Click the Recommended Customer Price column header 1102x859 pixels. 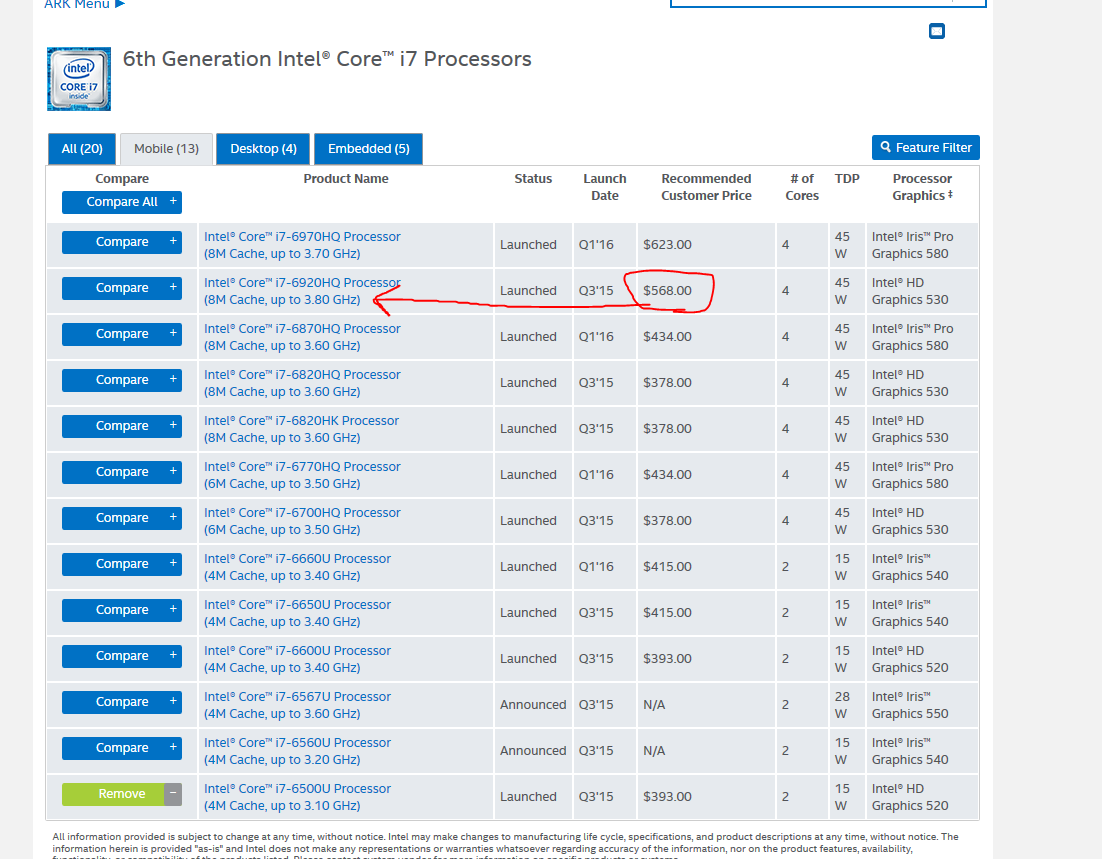(x=706, y=187)
